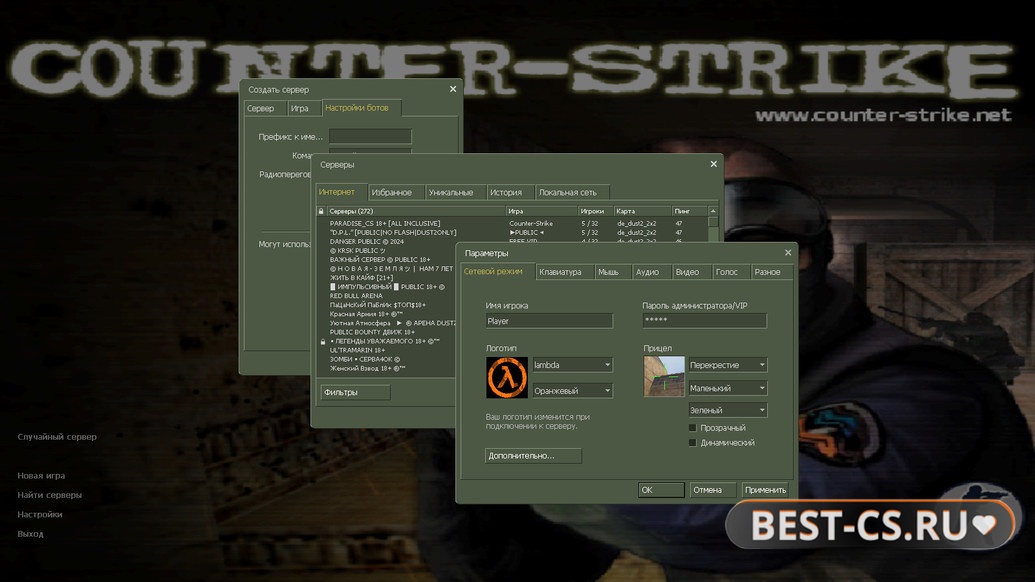Toggle the Прозрачный crosshair checkbox
Screen dimensions: 1035x582
click(692, 428)
